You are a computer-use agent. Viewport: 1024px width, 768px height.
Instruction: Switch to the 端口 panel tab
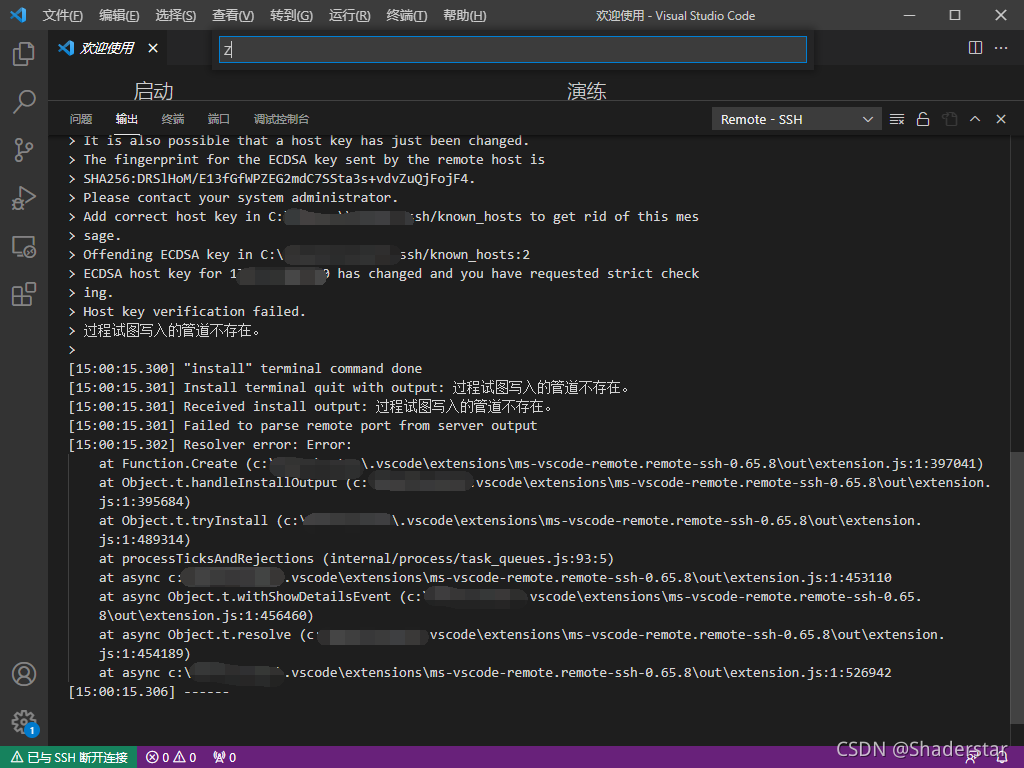click(x=218, y=119)
